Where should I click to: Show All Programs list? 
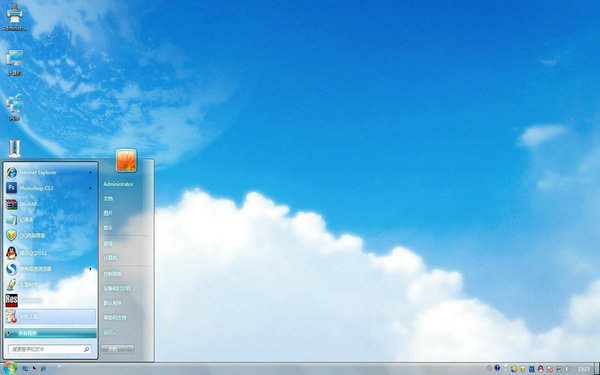[x=50, y=333]
